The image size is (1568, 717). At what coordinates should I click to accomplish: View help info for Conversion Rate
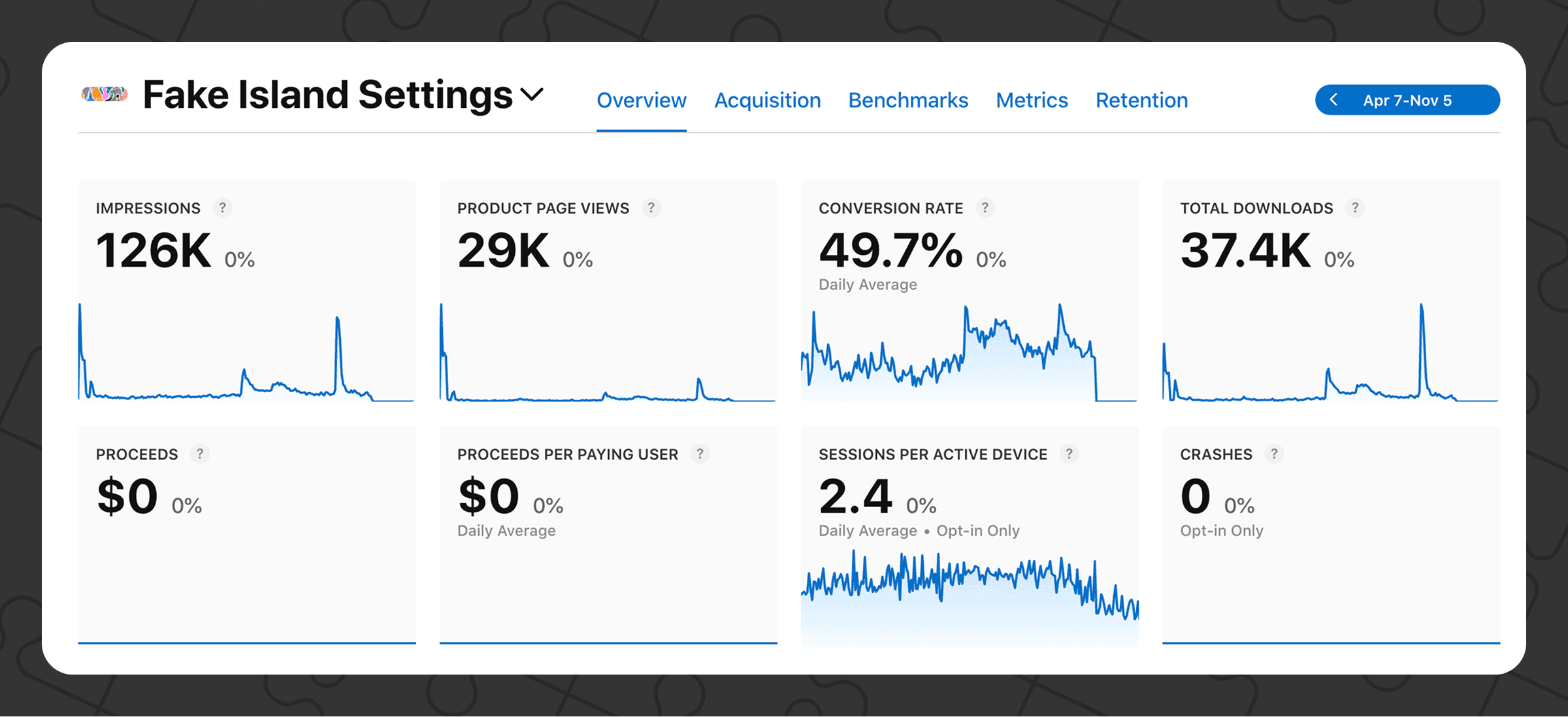986,207
